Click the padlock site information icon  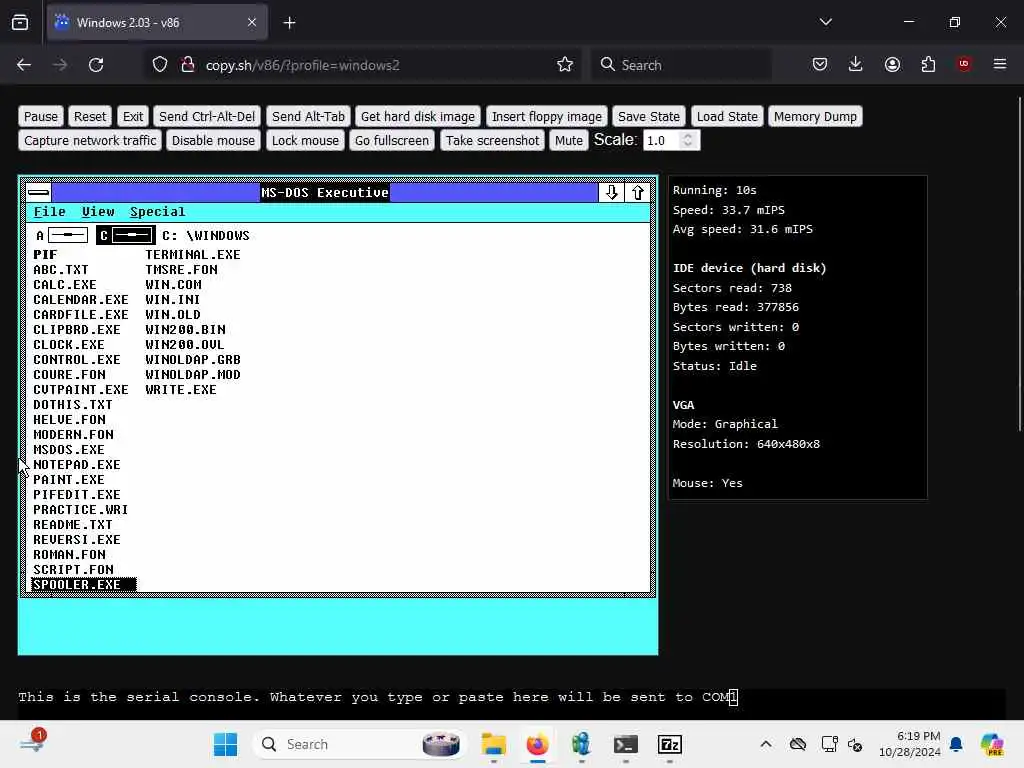coord(188,65)
